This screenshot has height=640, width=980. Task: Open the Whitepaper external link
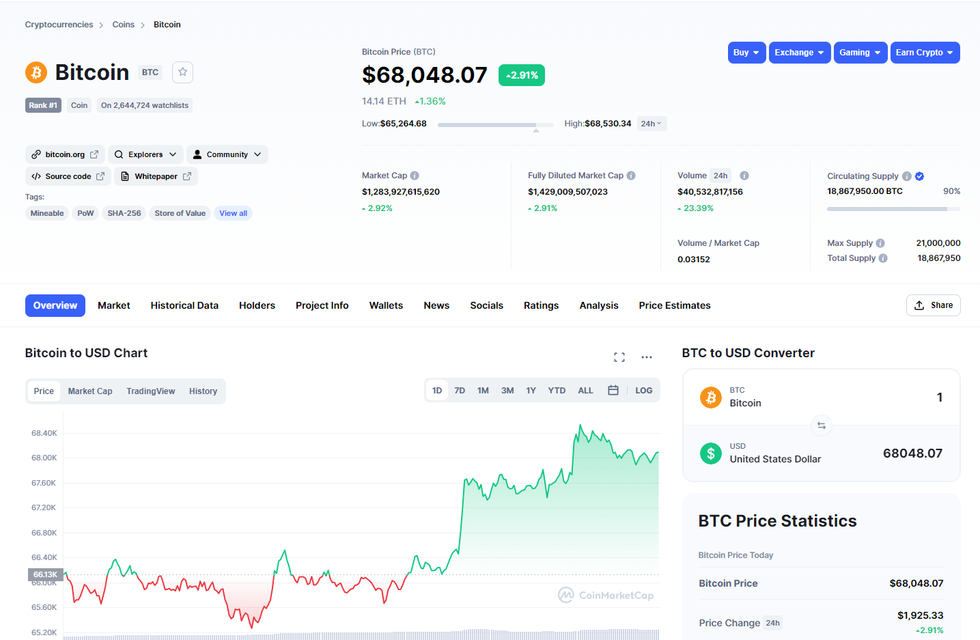click(x=159, y=175)
